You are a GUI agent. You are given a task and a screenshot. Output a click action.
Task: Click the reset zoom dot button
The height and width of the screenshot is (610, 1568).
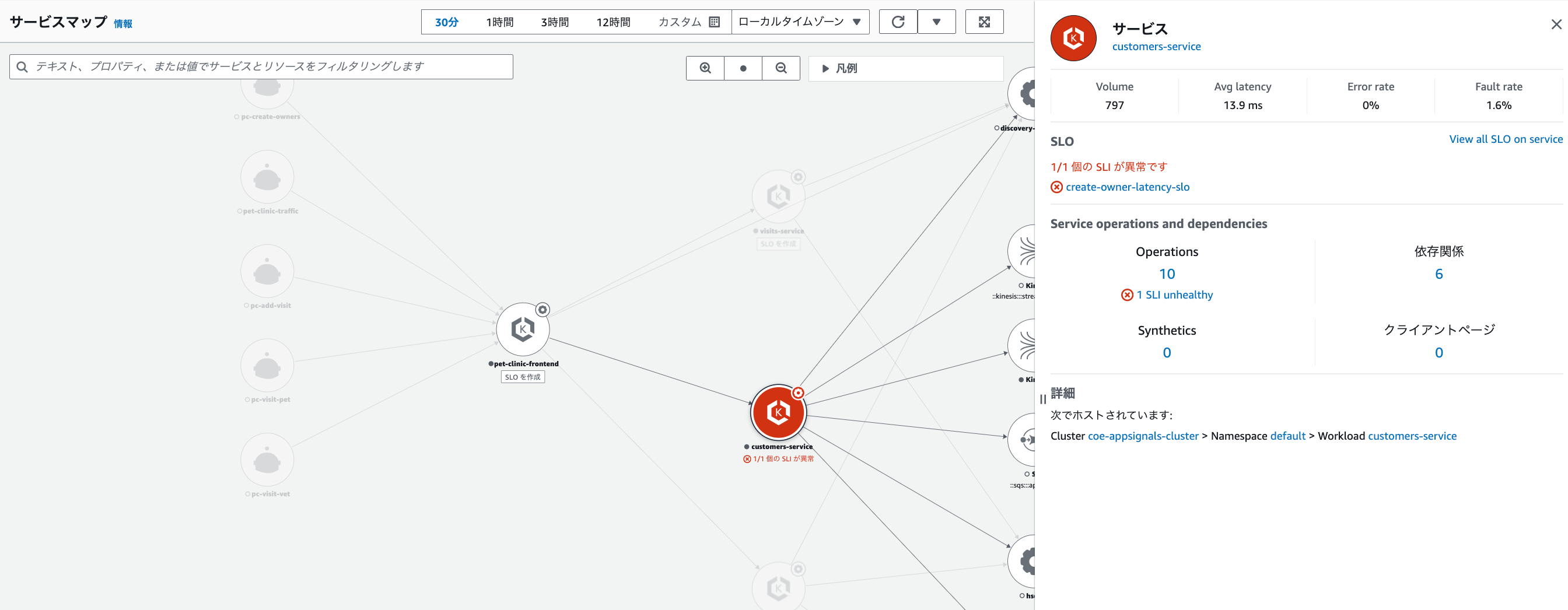pyautogui.click(x=743, y=68)
